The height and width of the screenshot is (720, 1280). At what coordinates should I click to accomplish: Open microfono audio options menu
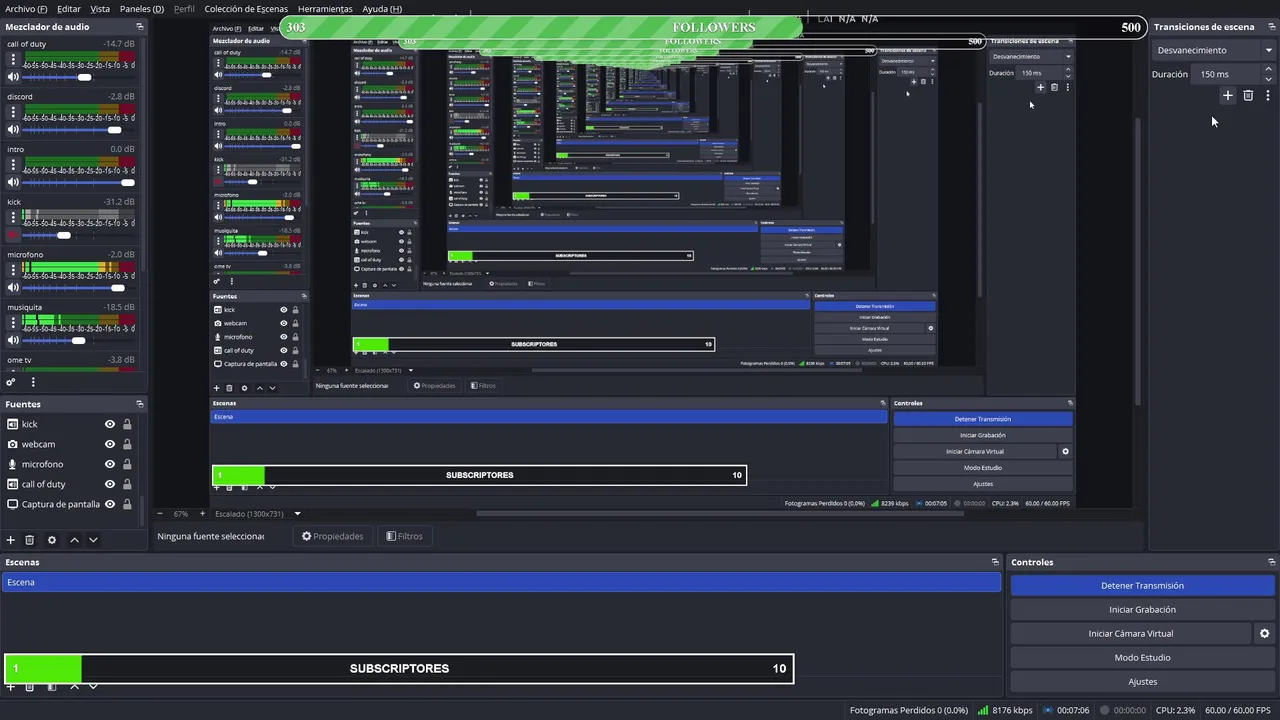pos(13,270)
